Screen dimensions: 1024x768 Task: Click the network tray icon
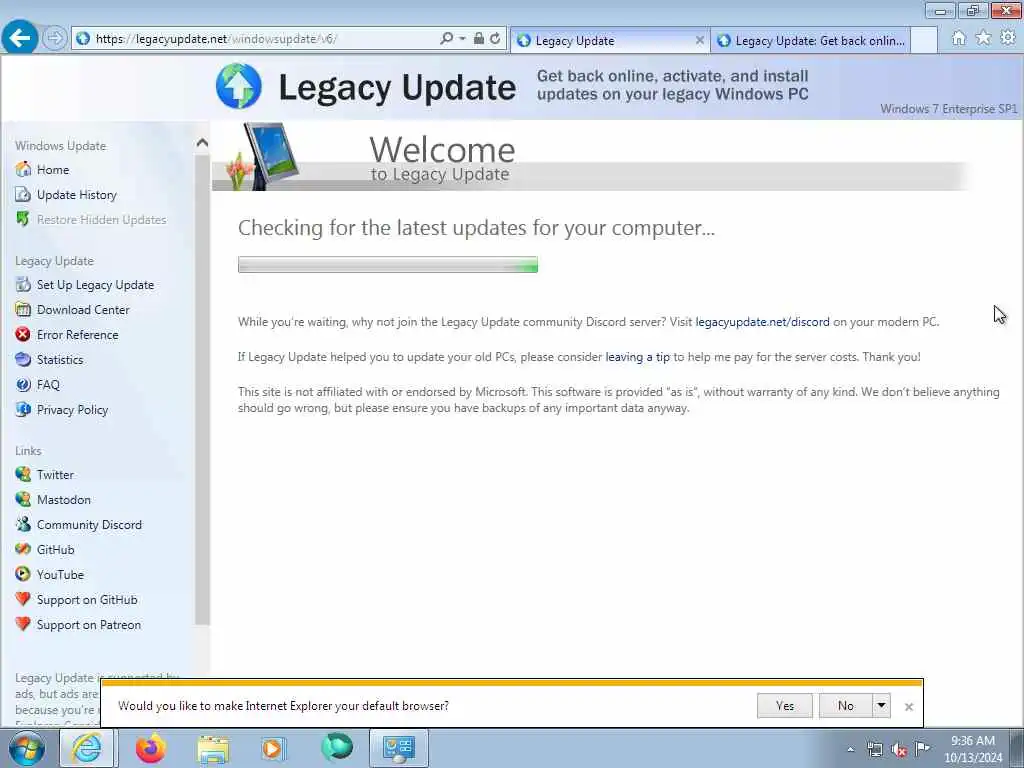pyautogui.click(x=874, y=750)
